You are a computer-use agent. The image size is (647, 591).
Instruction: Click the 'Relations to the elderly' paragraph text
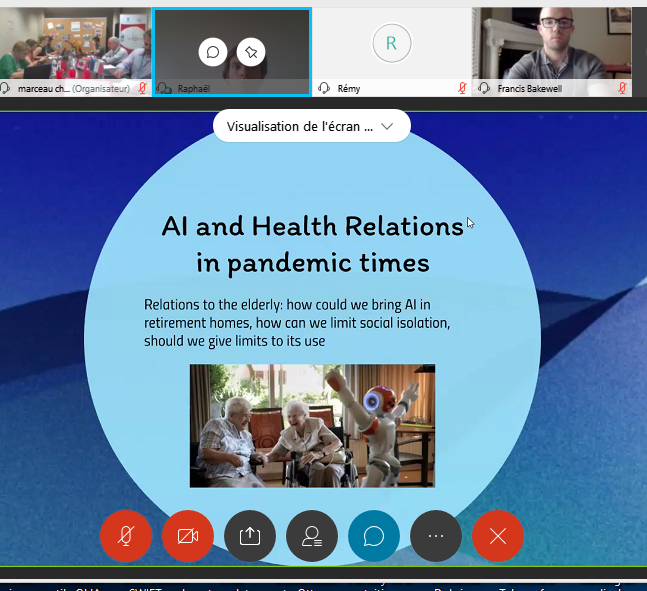297,323
